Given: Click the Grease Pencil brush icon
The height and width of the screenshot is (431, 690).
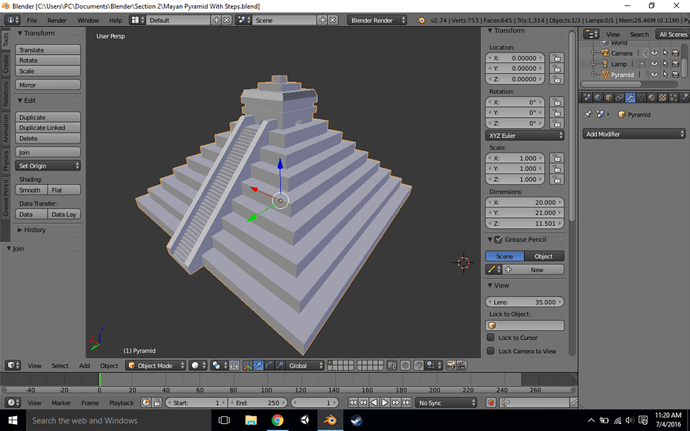Looking at the screenshot, I should (492, 270).
